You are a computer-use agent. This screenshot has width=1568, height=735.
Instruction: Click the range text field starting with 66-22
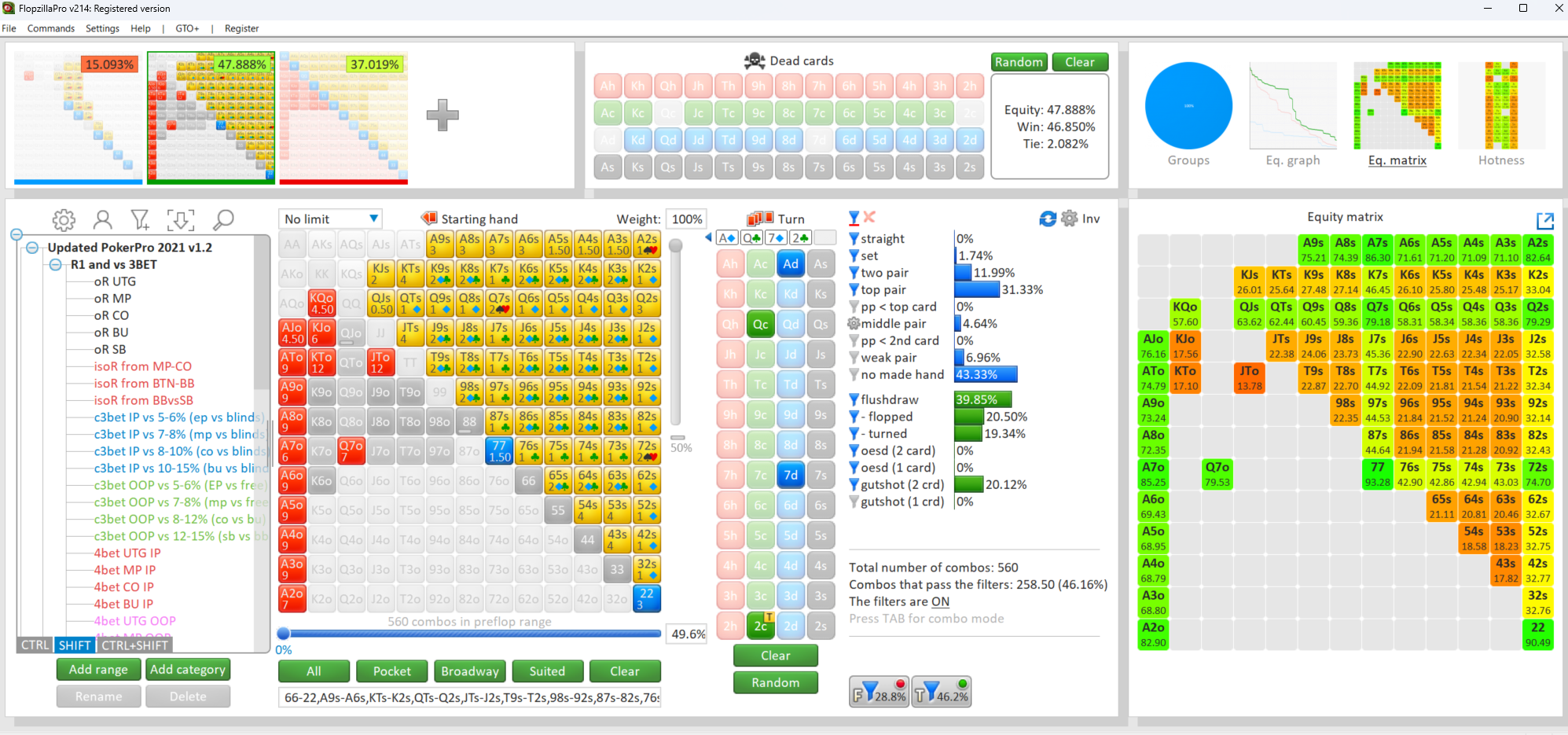(x=470, y=697)
